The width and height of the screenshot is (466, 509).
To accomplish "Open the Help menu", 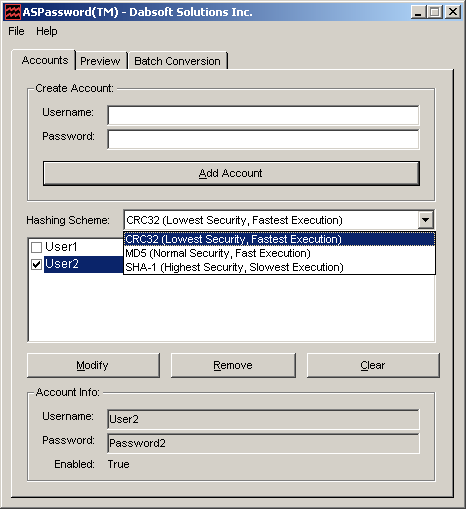I will tap(47, 31).
